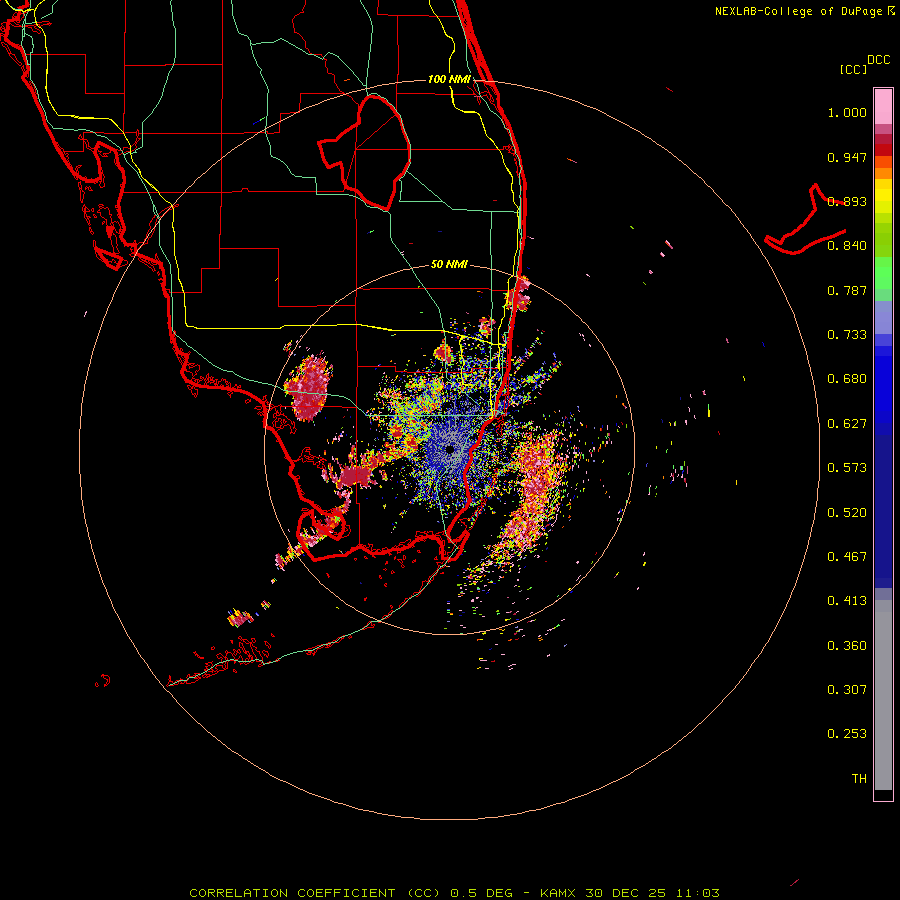Pick the periwinkle swatch near 0.733

(883, 317)
